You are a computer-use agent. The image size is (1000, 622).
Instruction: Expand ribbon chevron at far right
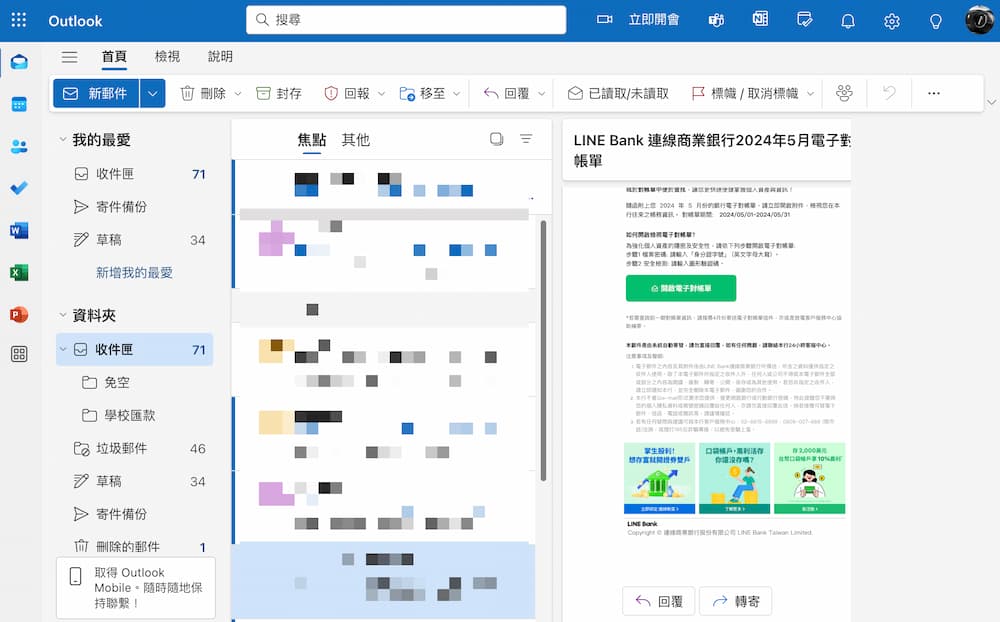coord(991,102)
